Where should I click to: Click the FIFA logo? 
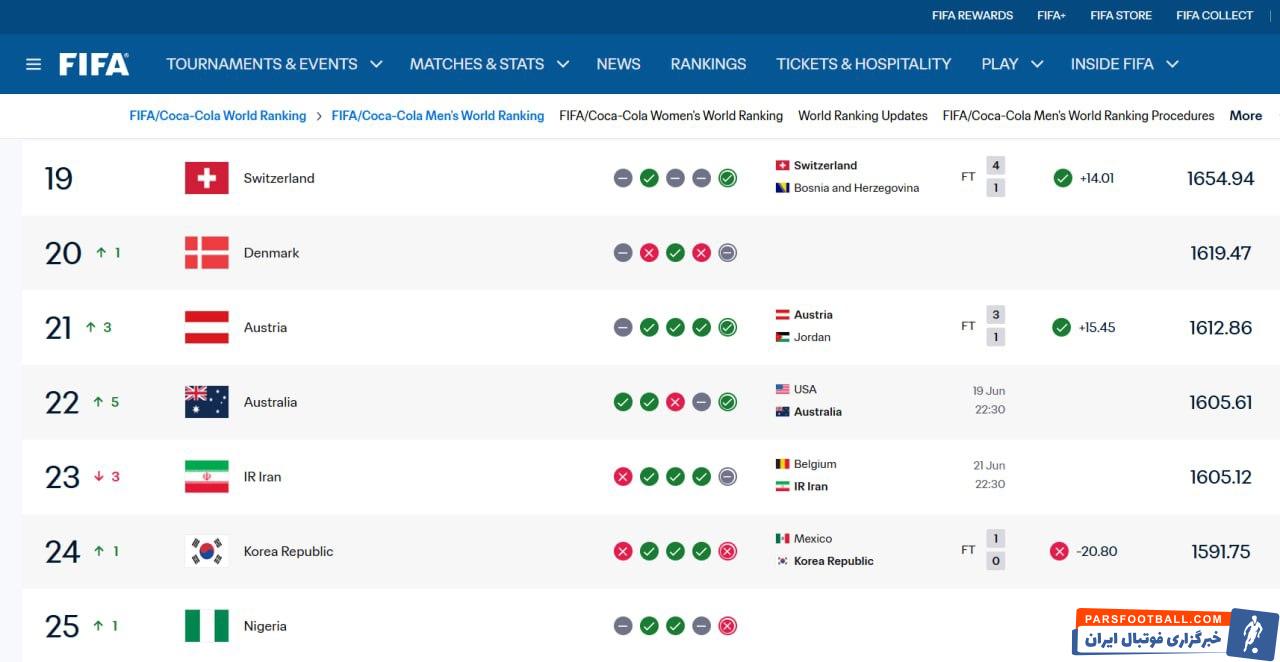[94, 64]
